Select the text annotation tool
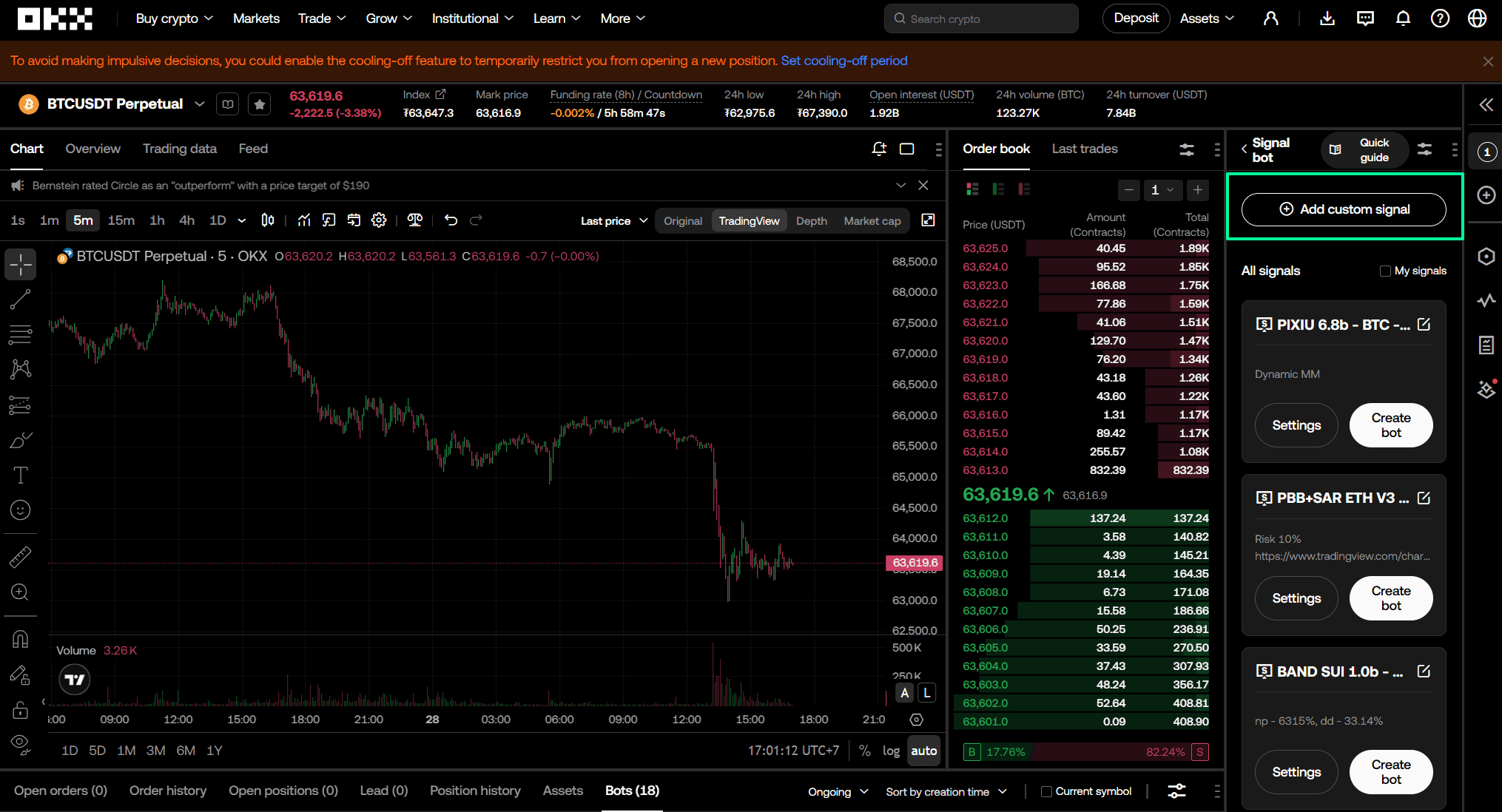This screenshot has height=812, width=1502. point(20,476)
